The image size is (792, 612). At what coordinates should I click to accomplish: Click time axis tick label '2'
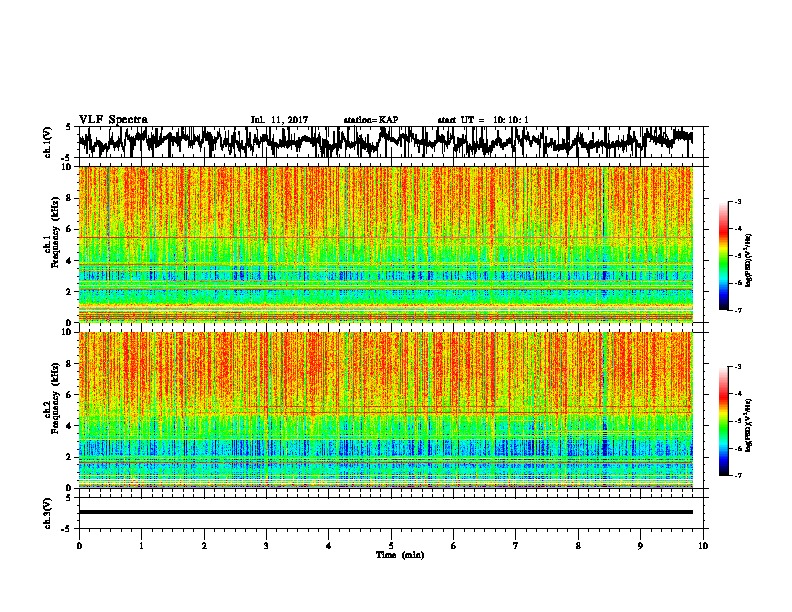[x=204, y=546]
